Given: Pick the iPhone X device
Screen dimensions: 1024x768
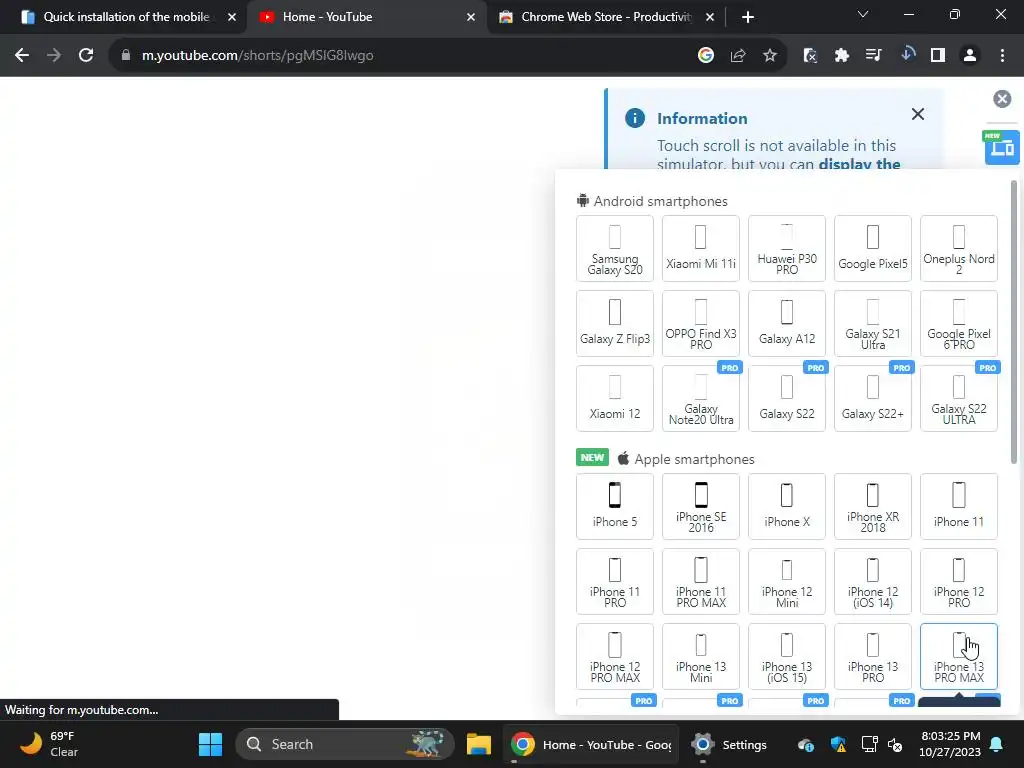Looking at the screenshot, I should click(787, 506).
